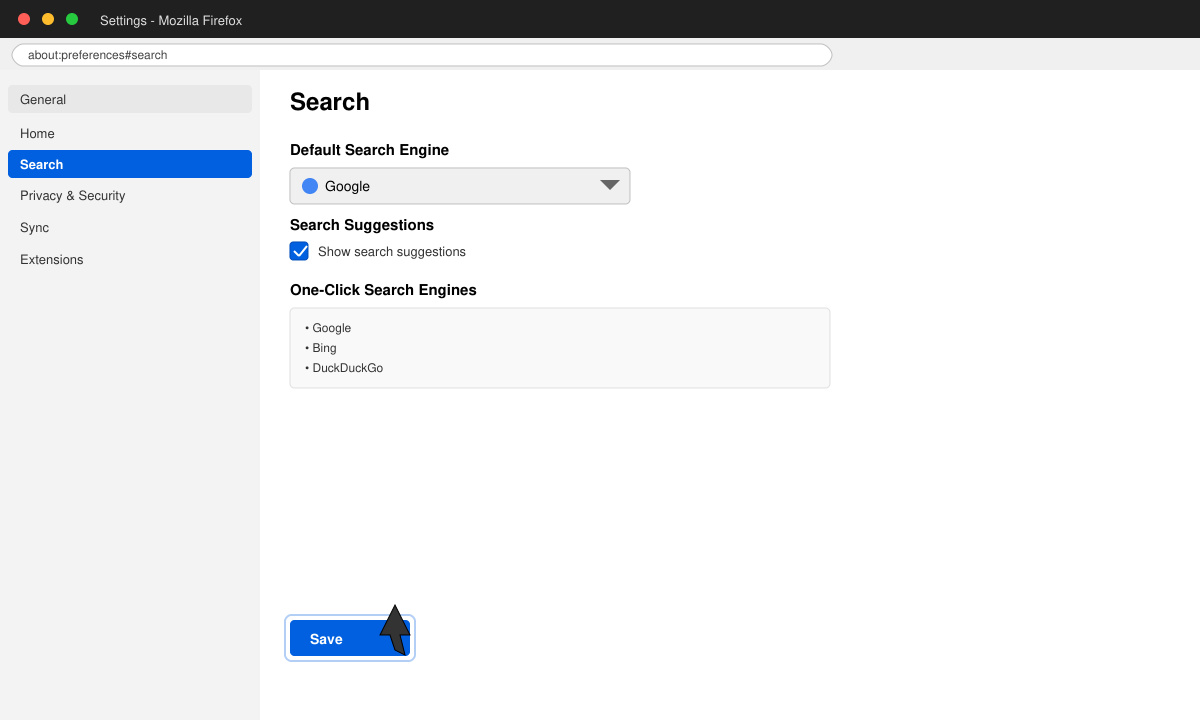Click the "Show search suggestions" label
The height and width of the screenshot is (720, 1200).
pyautogui.click(x=392, y=252)
